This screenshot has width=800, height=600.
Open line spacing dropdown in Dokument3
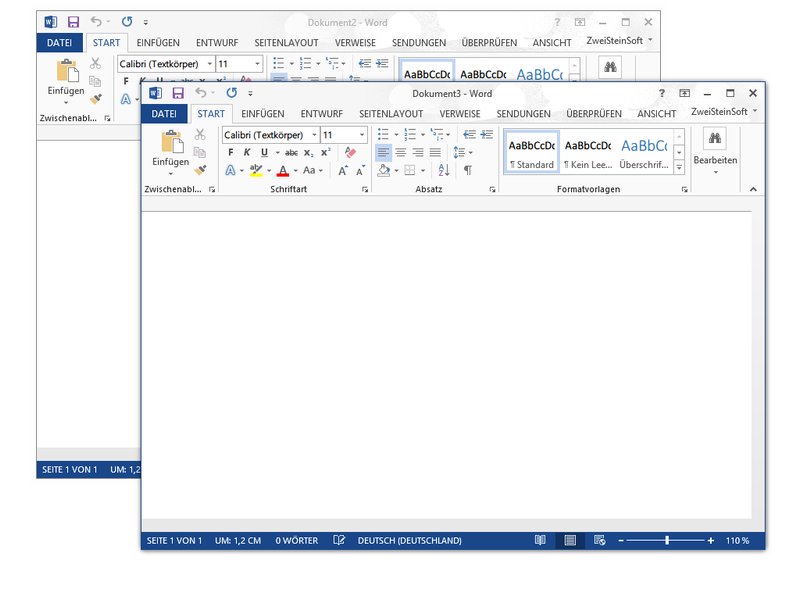click(x=470, y=153)
